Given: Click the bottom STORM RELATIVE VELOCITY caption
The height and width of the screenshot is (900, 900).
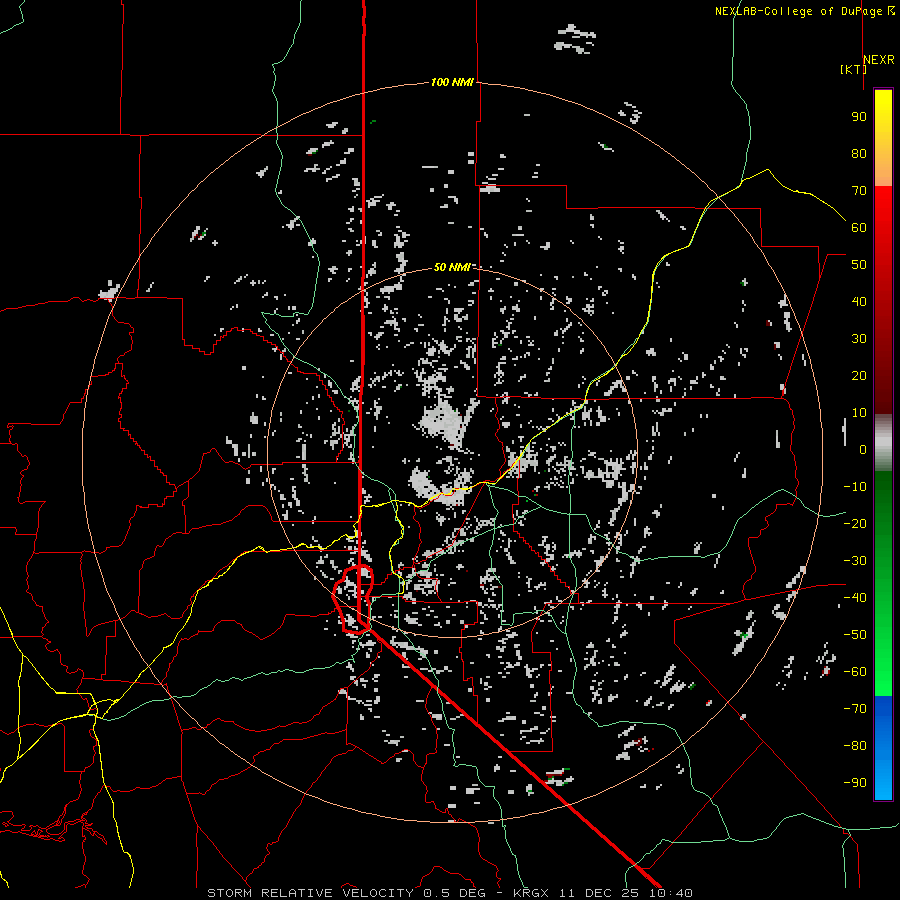Looking at the screenshot, I should (x=449, y=893).
